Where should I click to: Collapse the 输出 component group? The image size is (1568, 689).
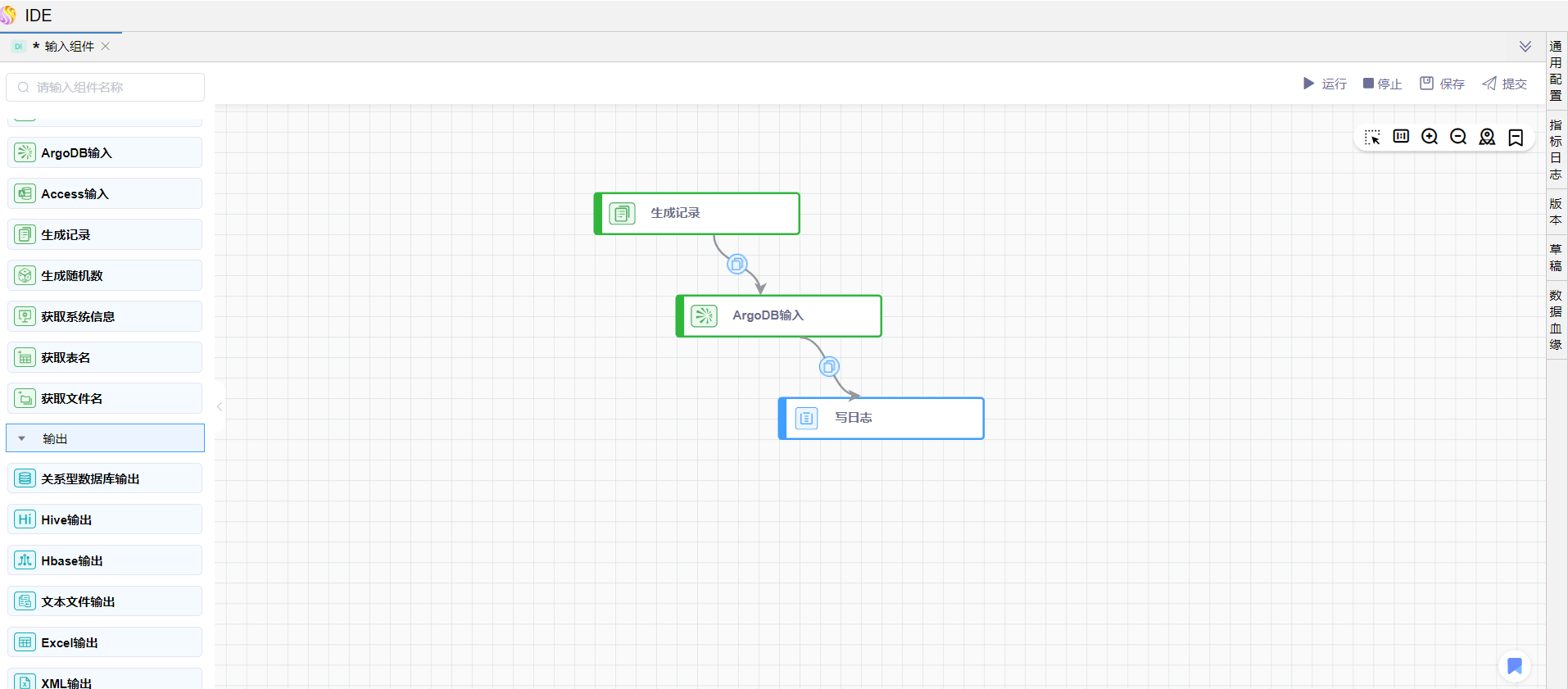tap(22, 438)
